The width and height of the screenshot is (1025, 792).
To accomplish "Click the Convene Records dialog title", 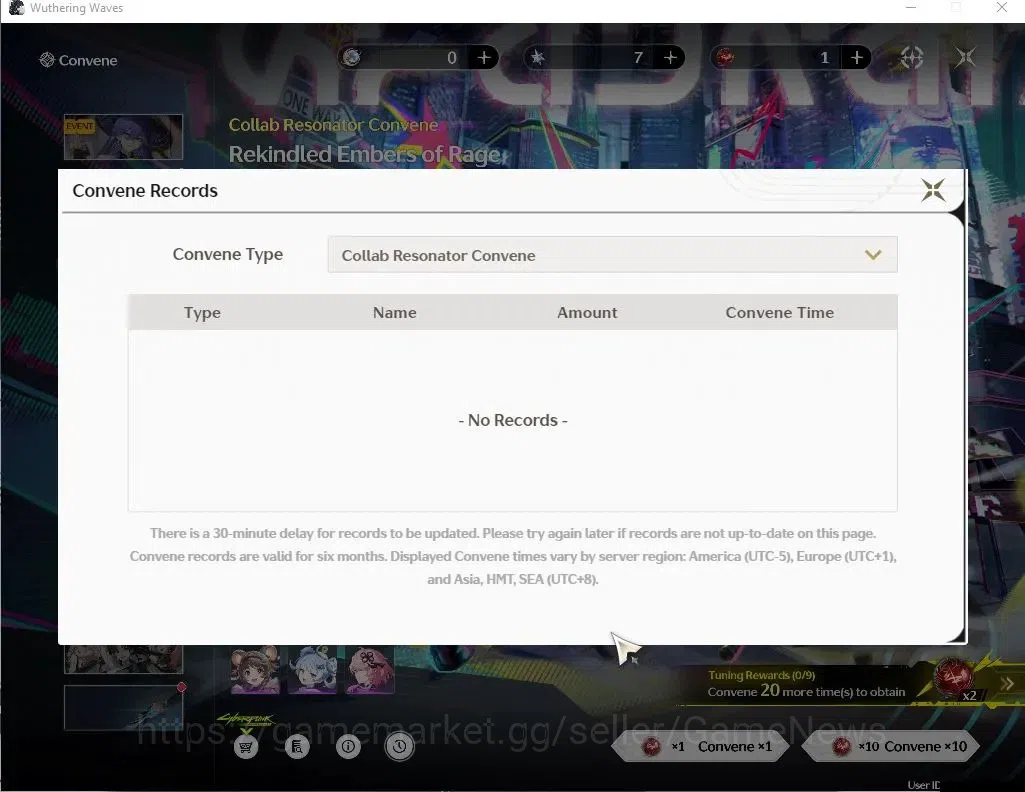I will 144,191.
